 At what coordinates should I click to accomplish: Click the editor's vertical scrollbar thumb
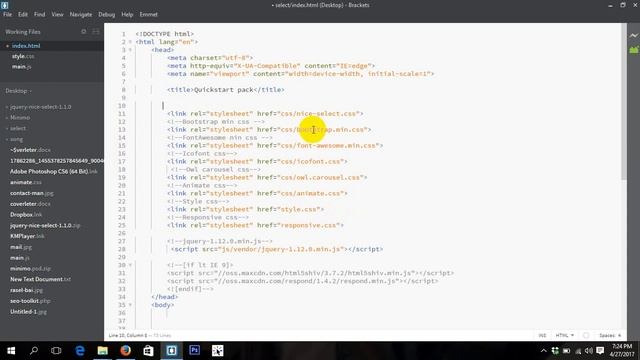624,101
